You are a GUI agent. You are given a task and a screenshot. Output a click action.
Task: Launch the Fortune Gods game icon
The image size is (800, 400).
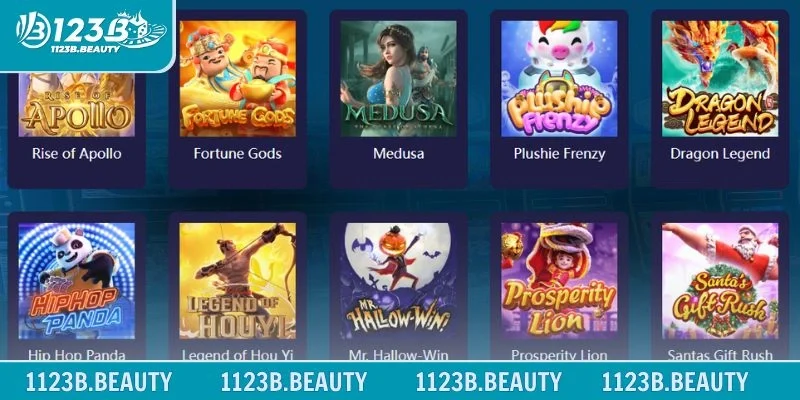point(237,79)
